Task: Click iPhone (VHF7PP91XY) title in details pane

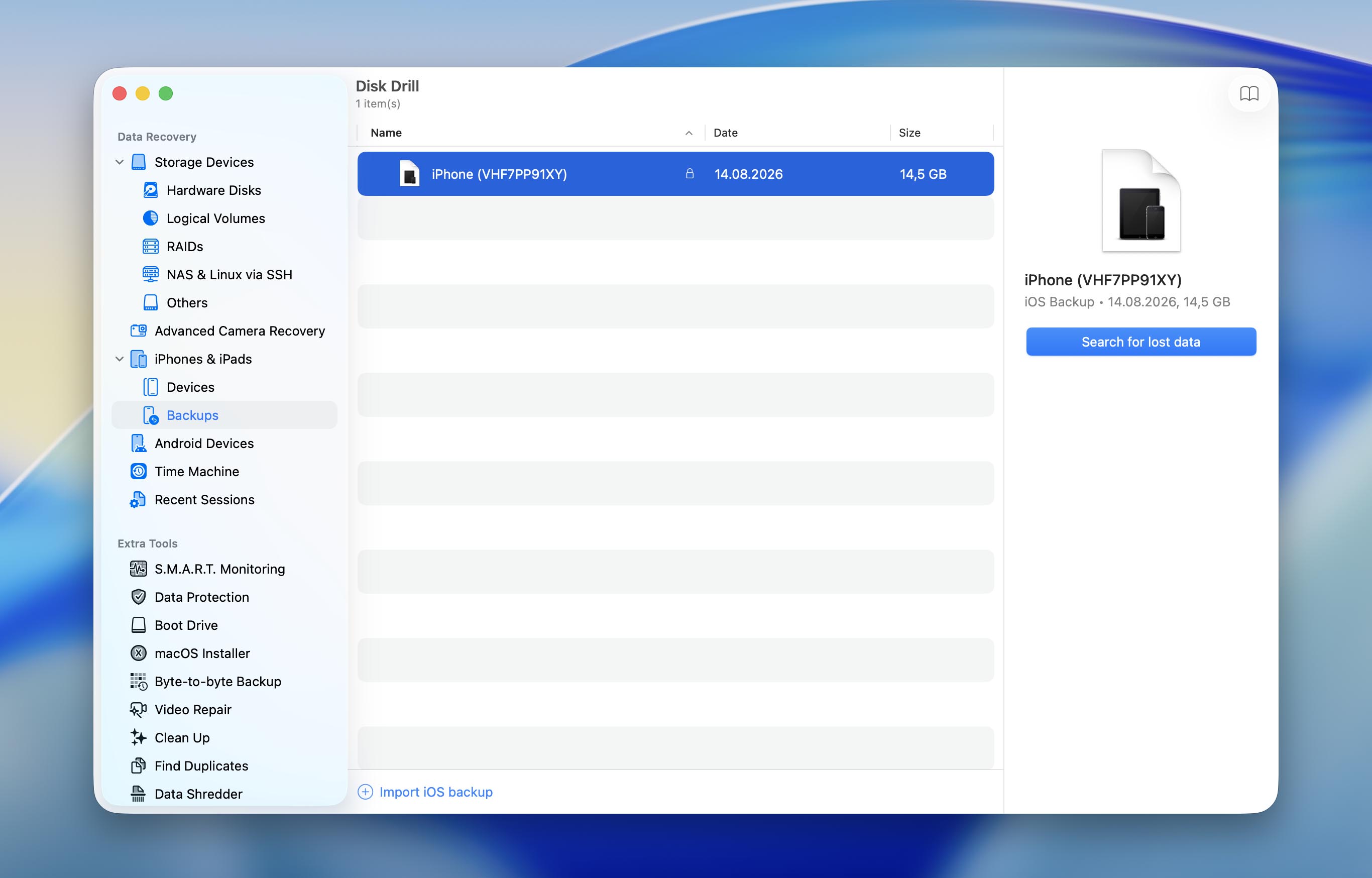Action: click(x=1102, y=279)
